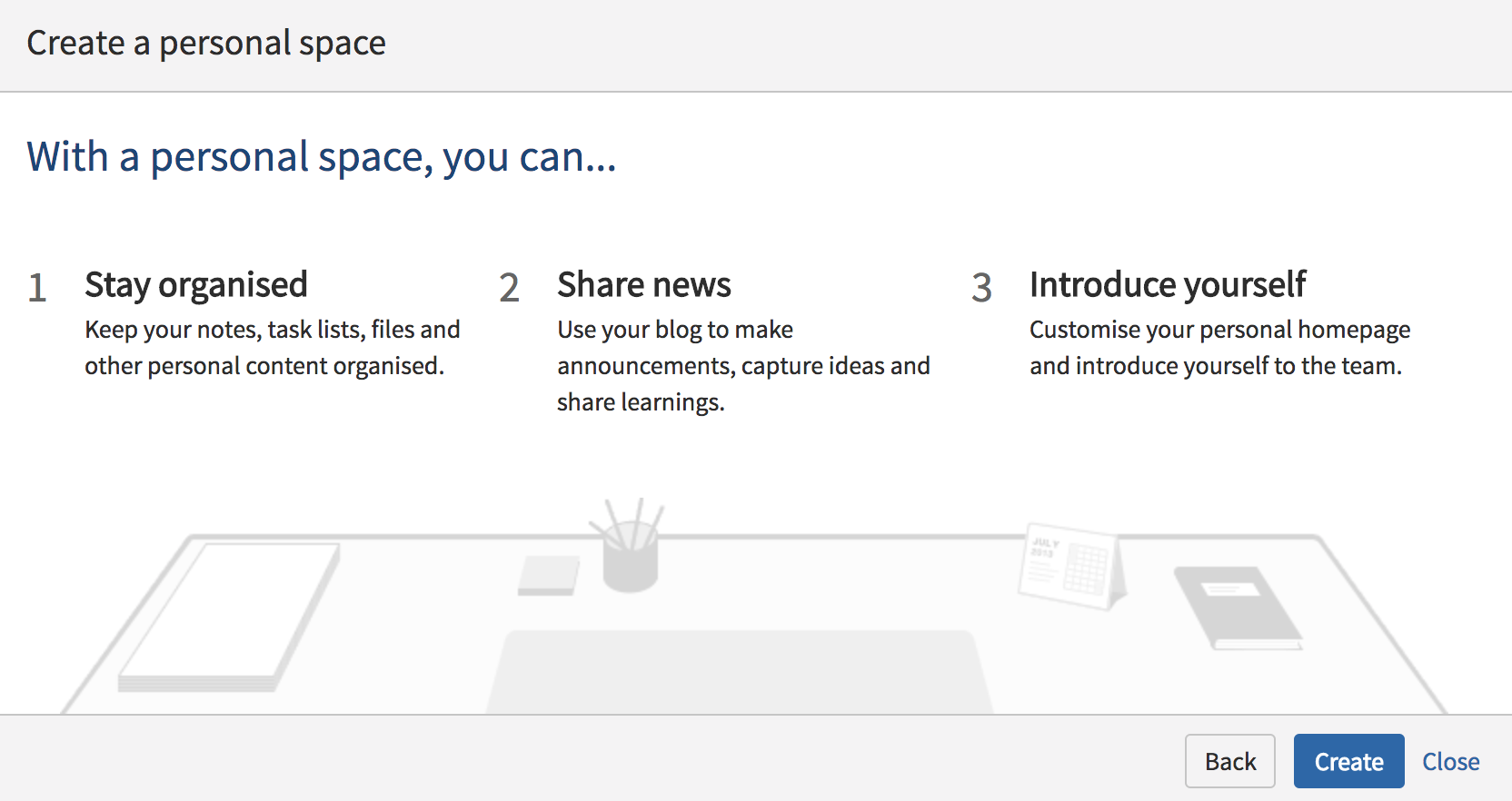Click text 'Keep your notes, task lists, files and'
1512x801 pixels.
pos(273,330)
